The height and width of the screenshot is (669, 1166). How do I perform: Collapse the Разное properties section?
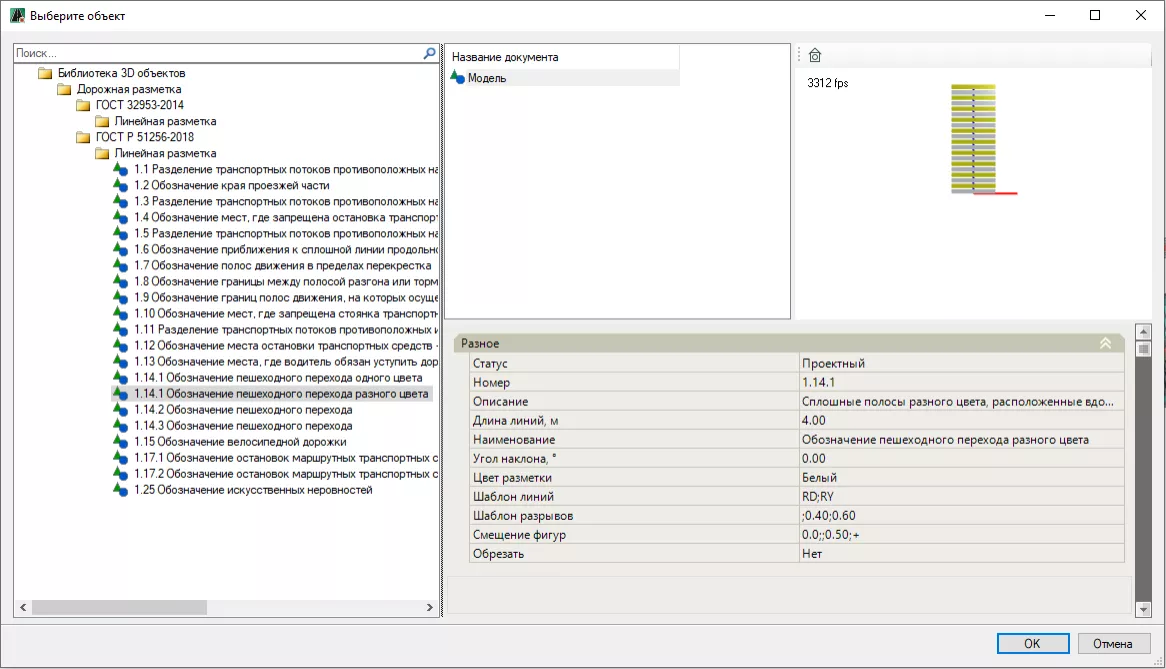[1105, 343]
